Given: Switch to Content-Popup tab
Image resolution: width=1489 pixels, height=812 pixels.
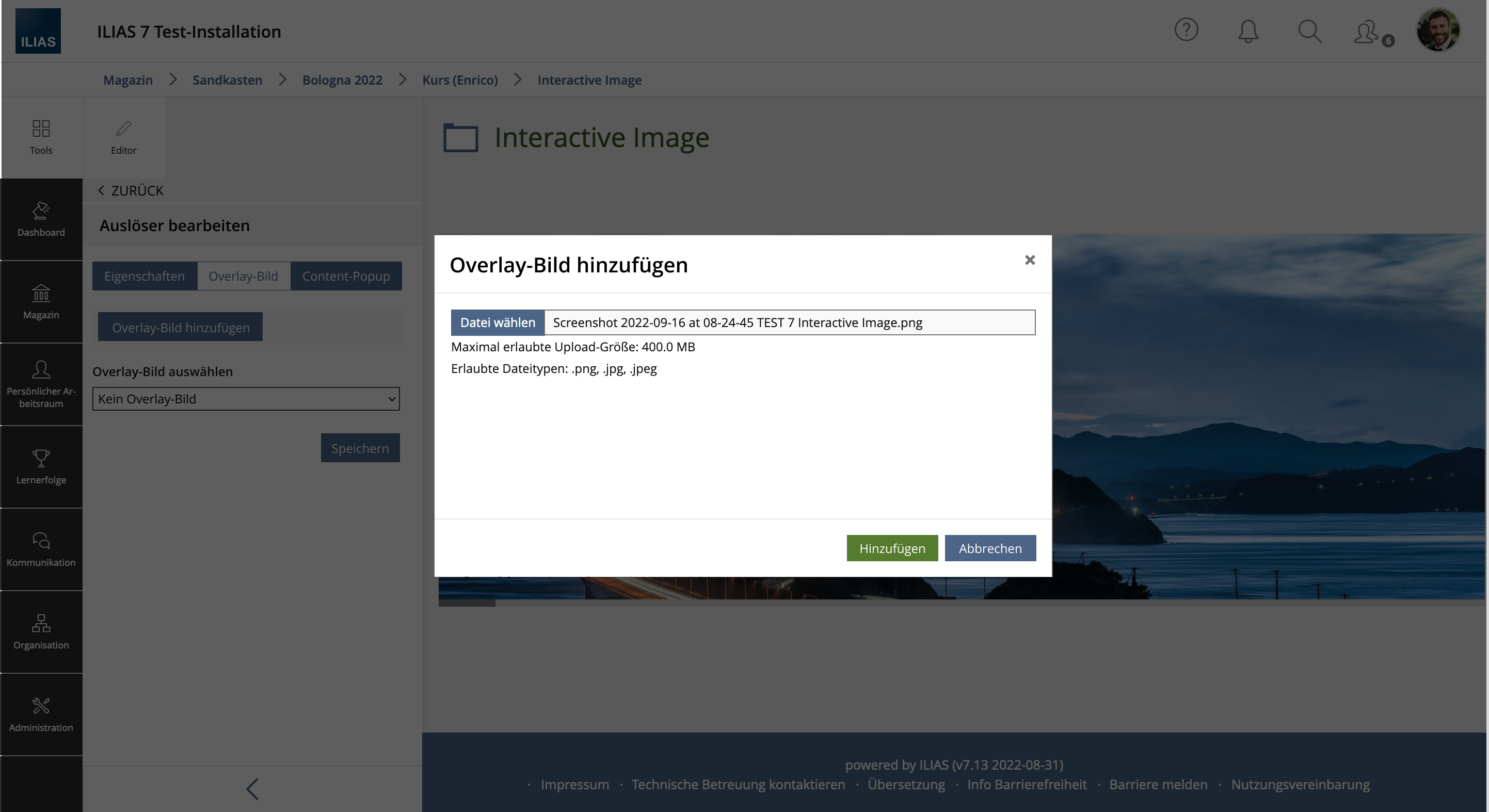Looking at the screenshot, I should pos(346,276).
